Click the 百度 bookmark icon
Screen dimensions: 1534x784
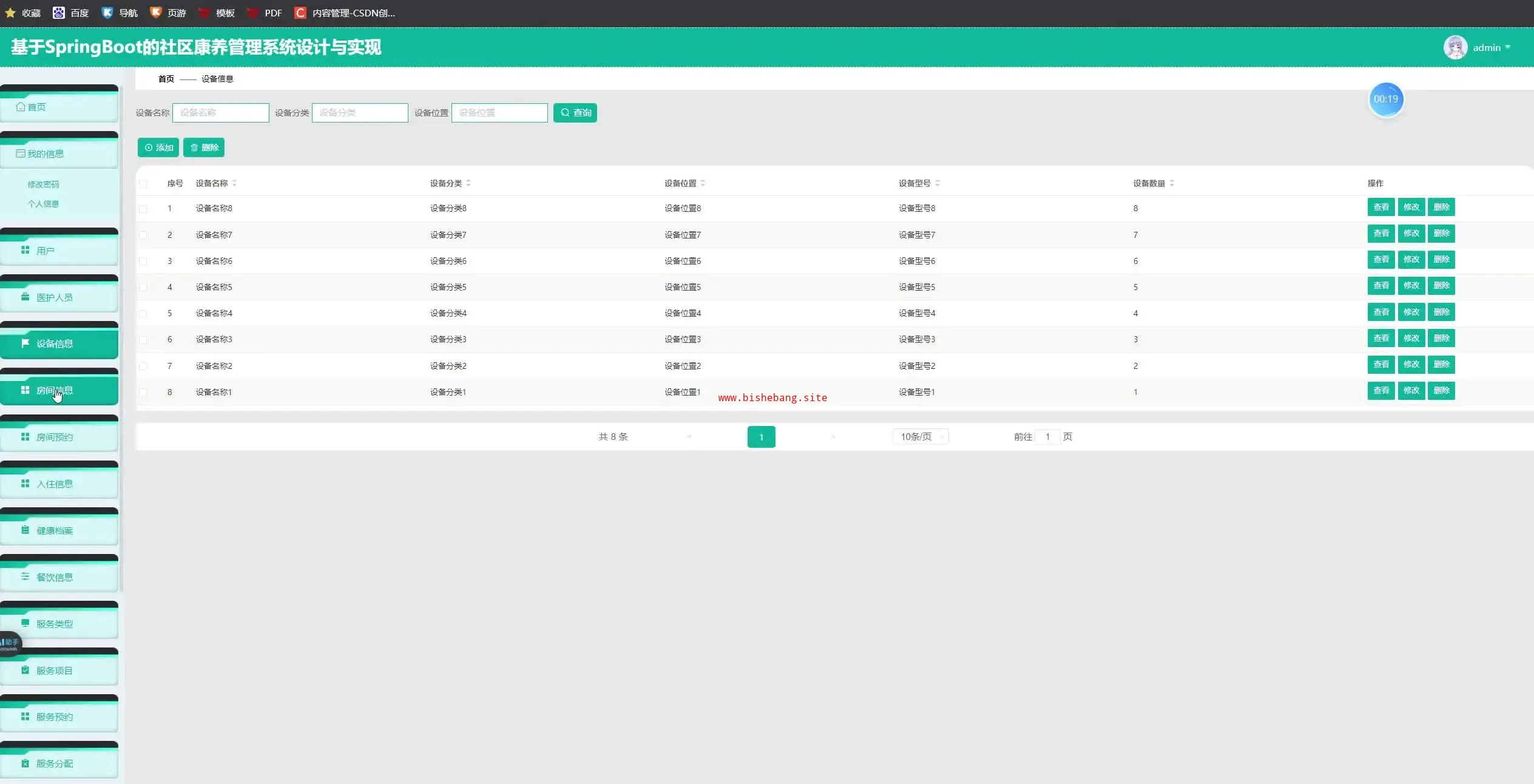click(59, 13)
